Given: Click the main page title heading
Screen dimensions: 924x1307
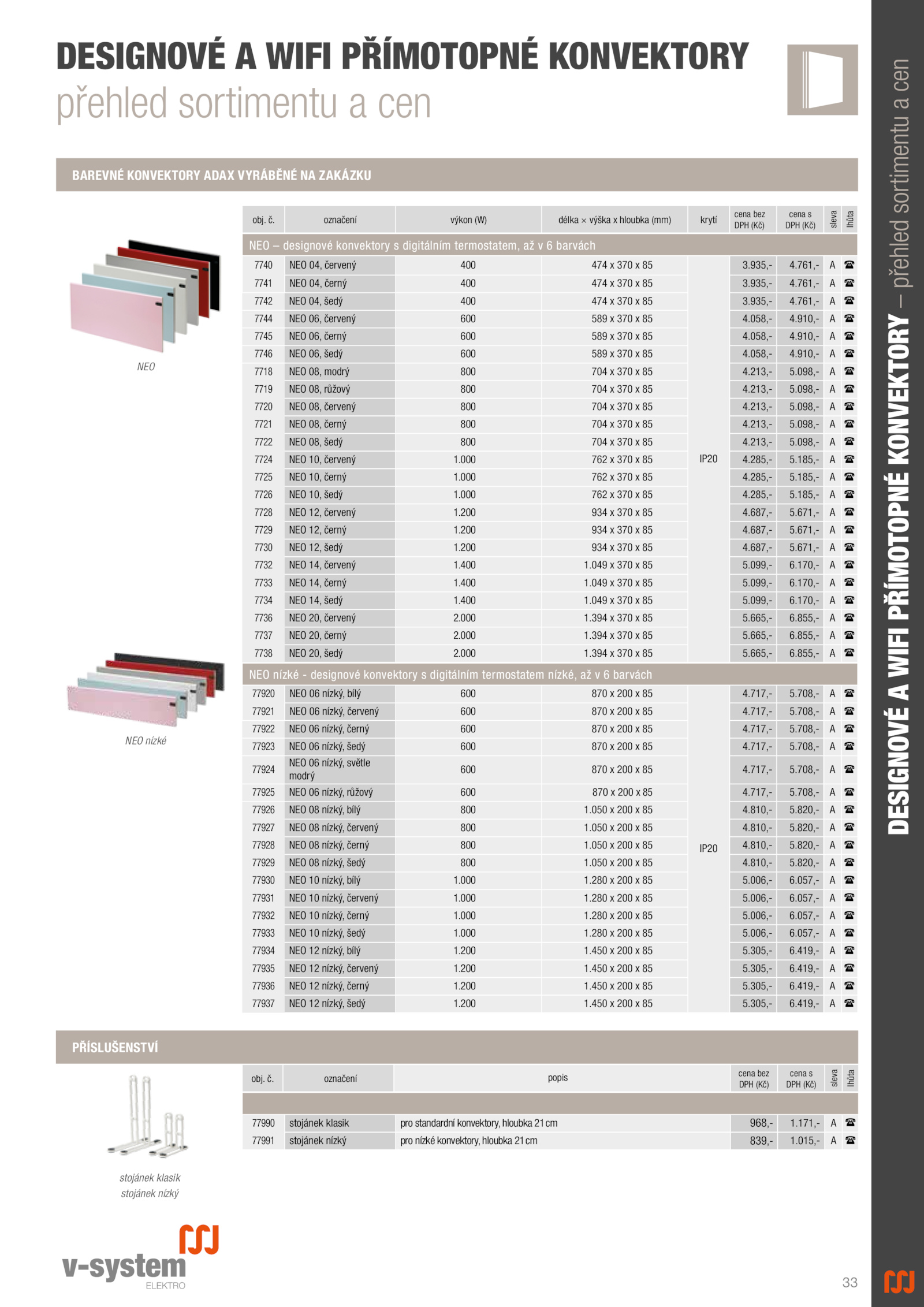Looking at the screenshot, I should (x=403, y=56).
